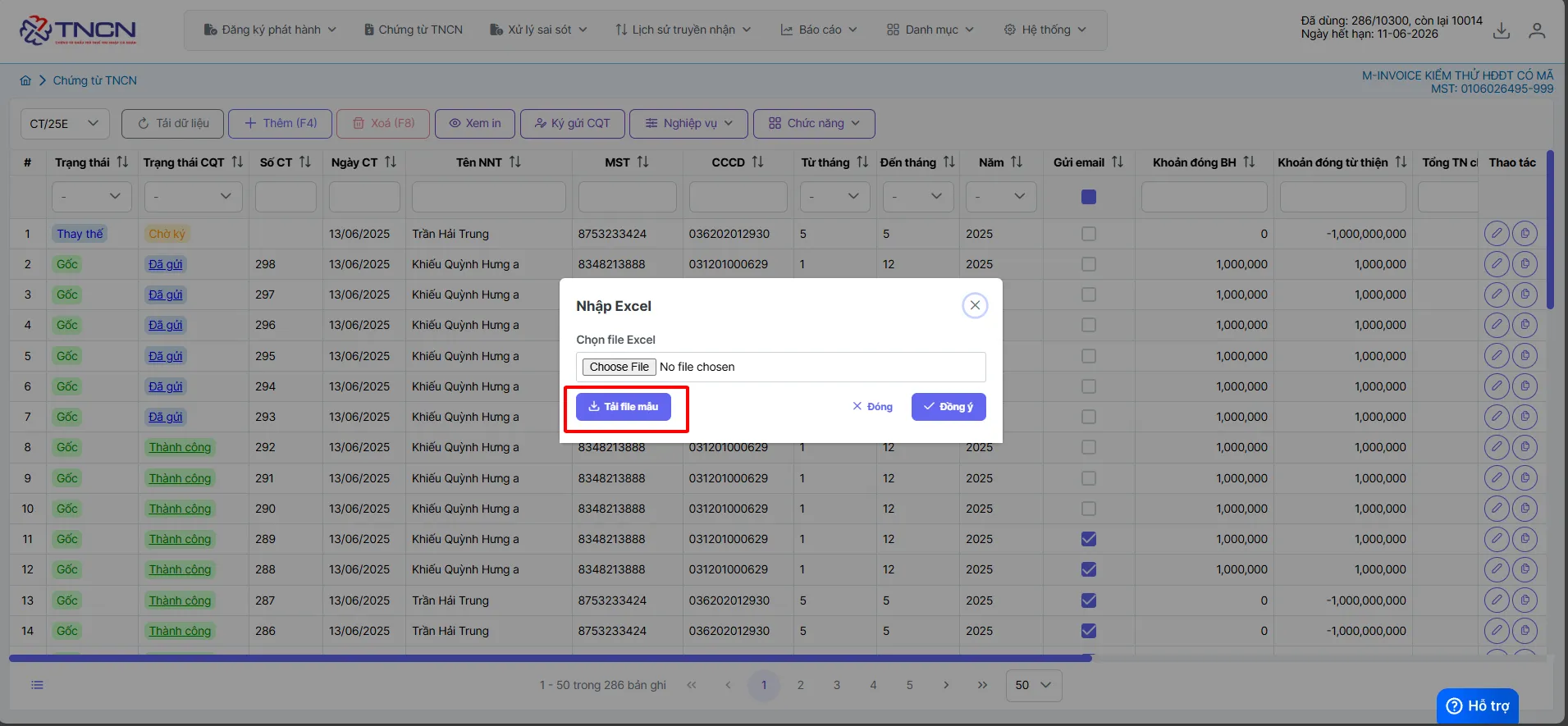This screenshot has height=726, width=1568.
Task: Uncheck Gửi email for row 12
Action: pos(1089,569)
